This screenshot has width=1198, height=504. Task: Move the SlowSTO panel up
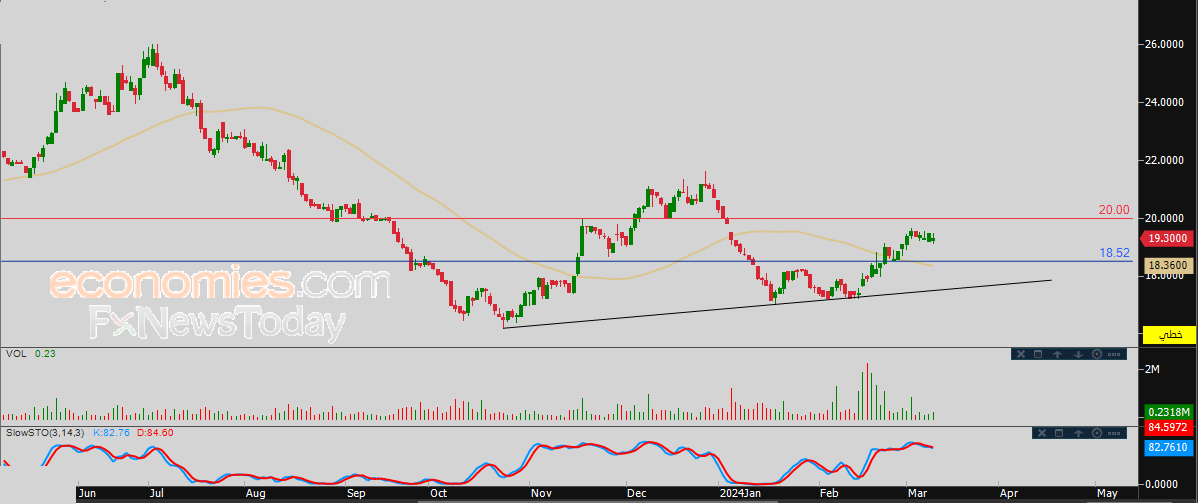1078,433
